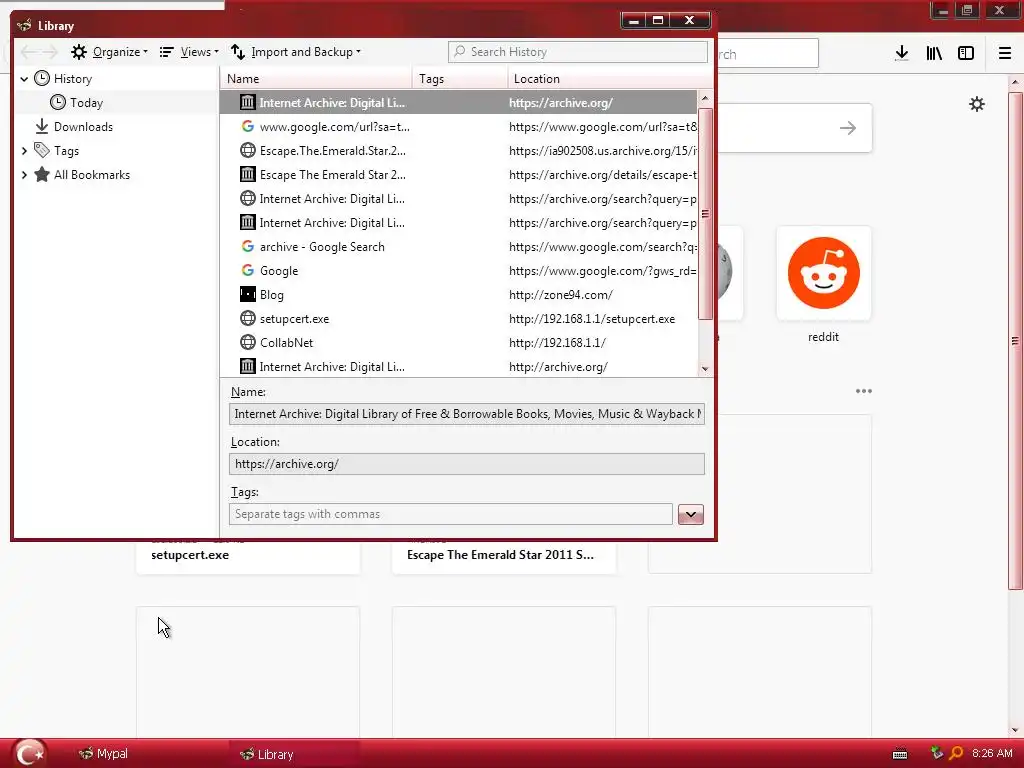Click the Mypal page scrollbar thumb

click(x=1015, y=341)
